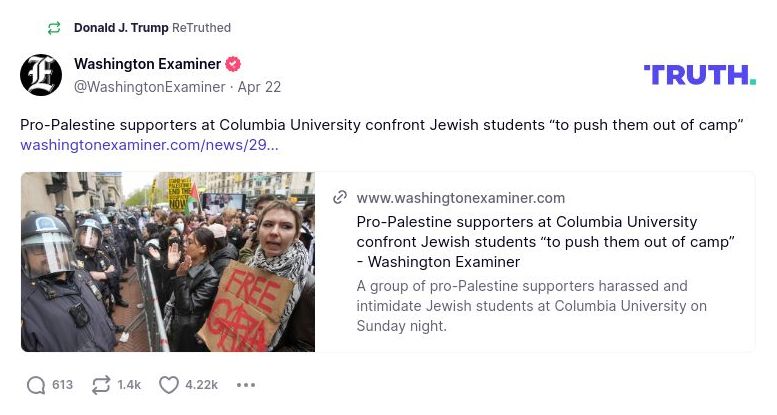The height and width of the screenshot is (415, 777).
Task: Click the green ReTruthed icon above the post
Action: click(x=53, y=28)
